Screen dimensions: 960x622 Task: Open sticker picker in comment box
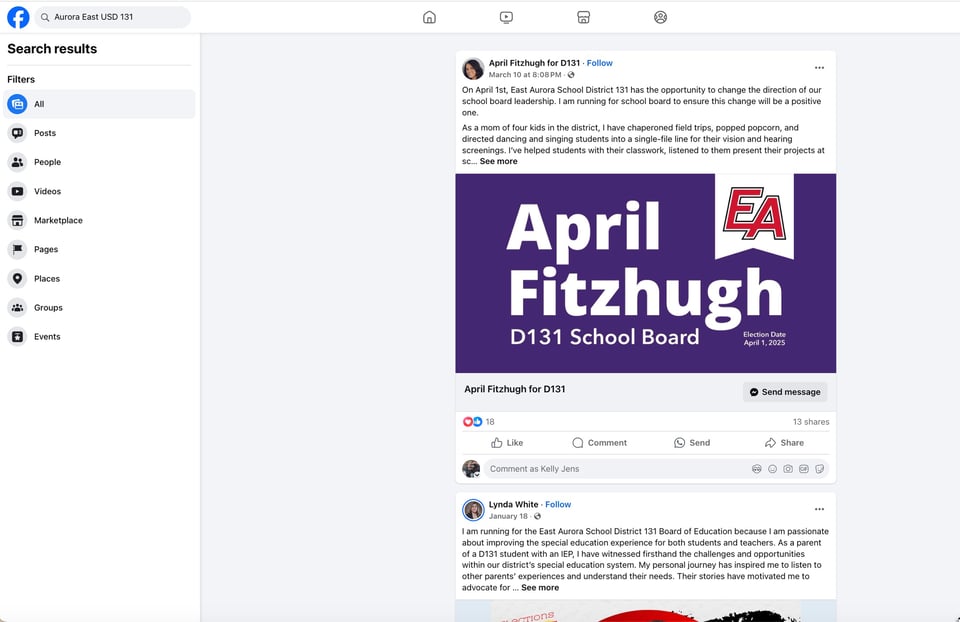click(819, 469)
